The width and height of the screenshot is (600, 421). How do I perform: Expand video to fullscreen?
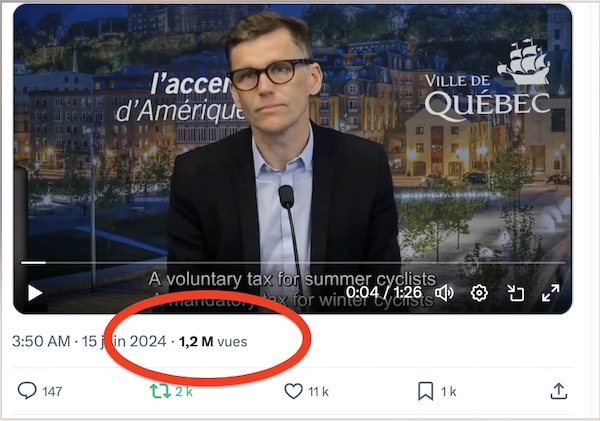[x=551, y=293]
